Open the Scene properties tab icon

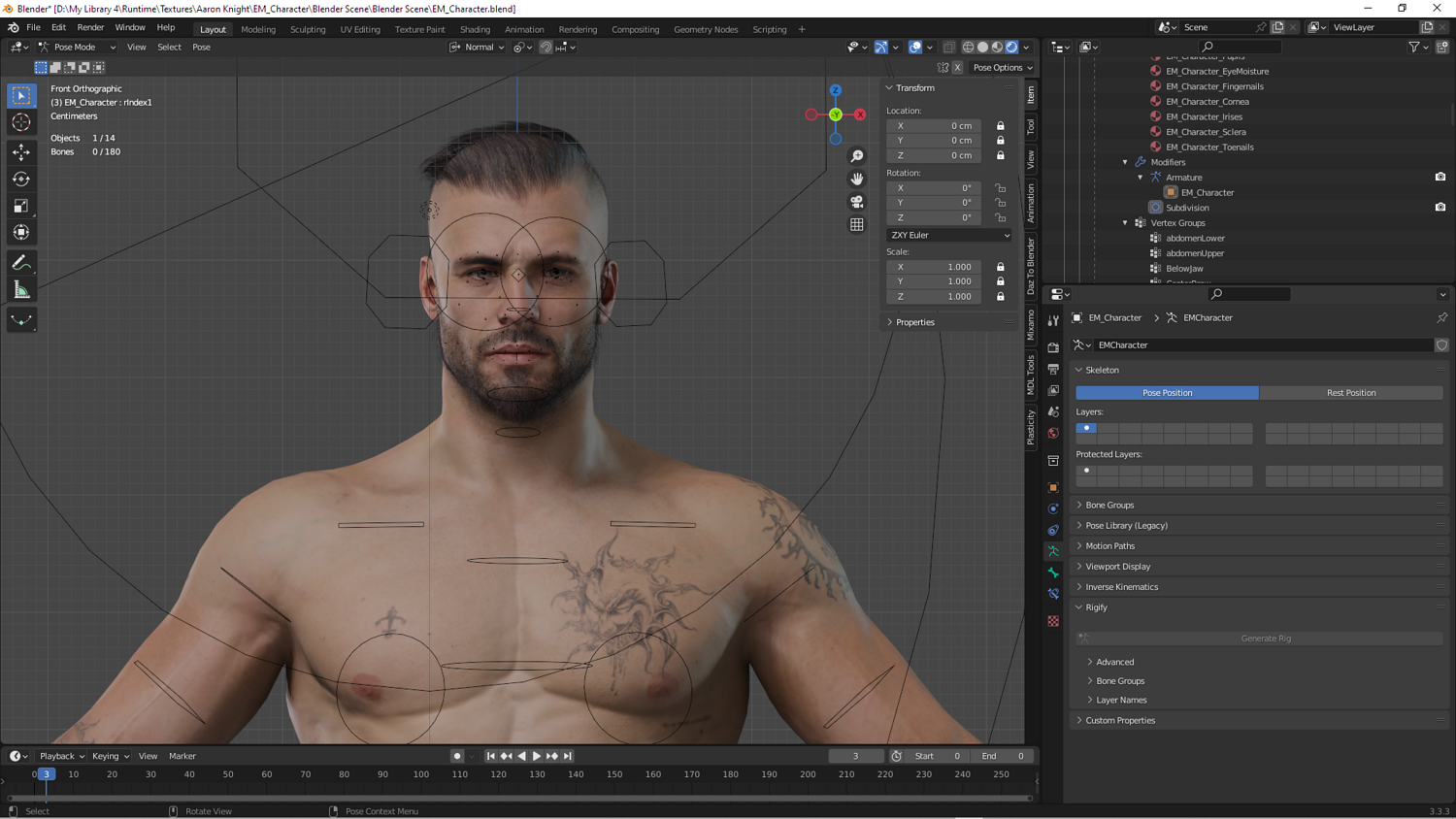point(1053,411)
